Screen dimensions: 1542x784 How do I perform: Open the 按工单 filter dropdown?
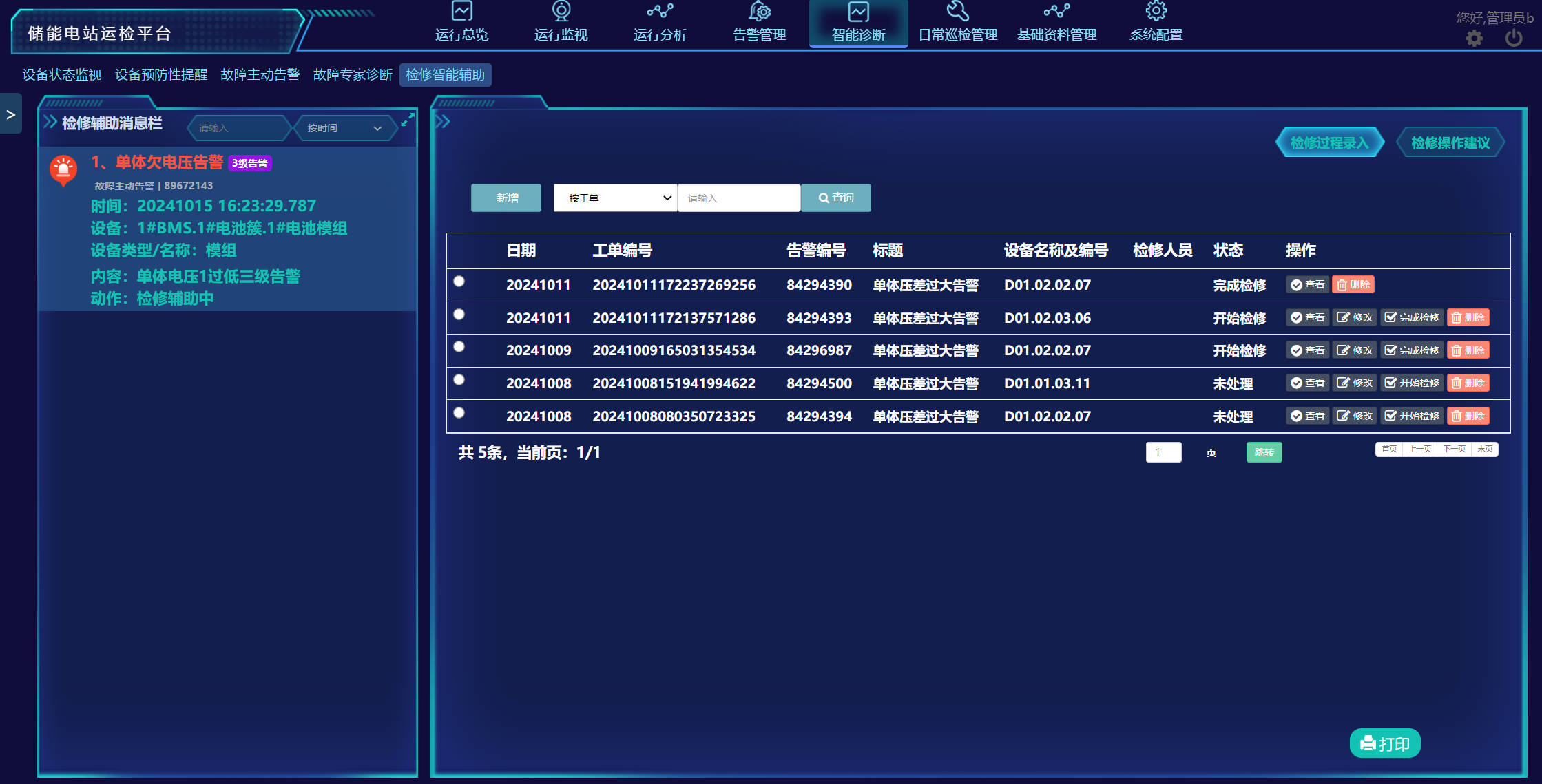(615, 198)
